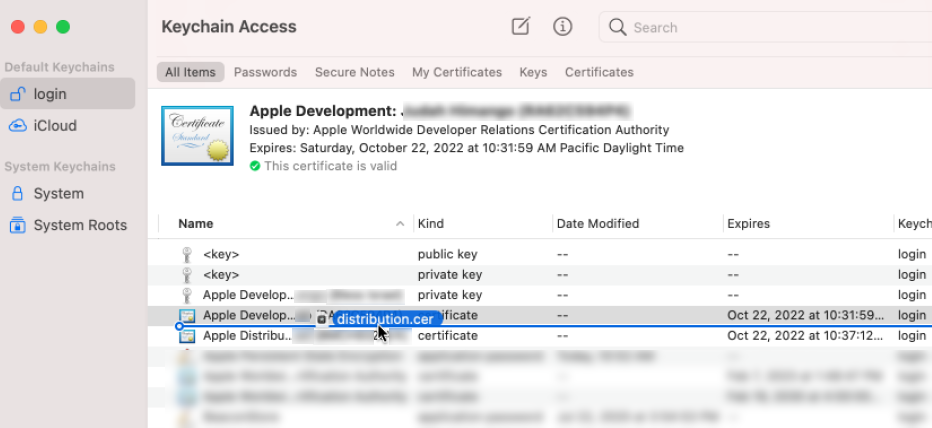Click the green zoom window button
The image size is (932, 428).
tap(63, 27)
